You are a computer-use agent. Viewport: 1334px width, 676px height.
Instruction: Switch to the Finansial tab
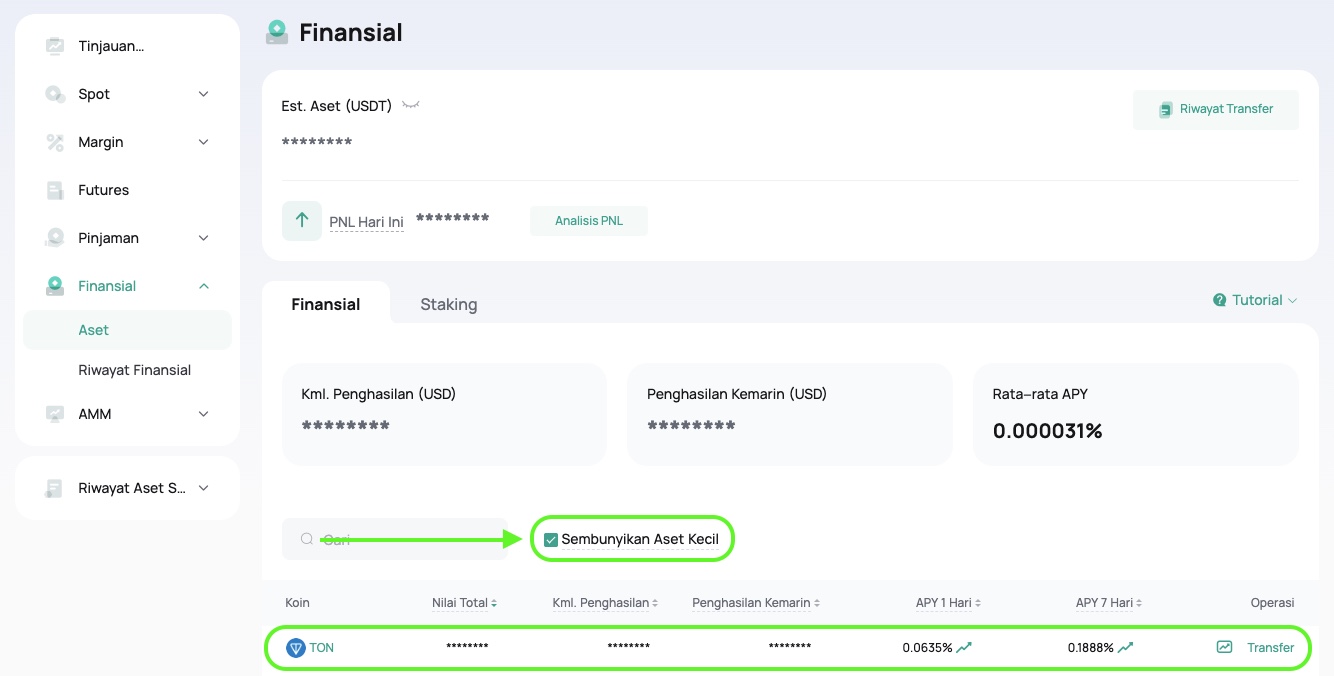click(x=326, y=304)
